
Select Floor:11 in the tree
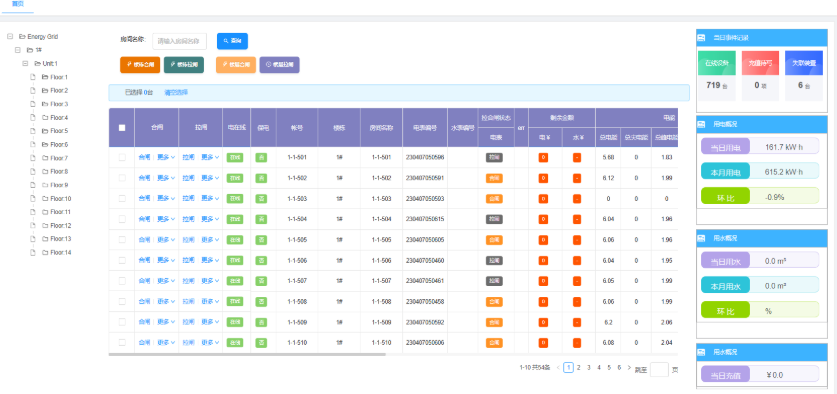60,212
